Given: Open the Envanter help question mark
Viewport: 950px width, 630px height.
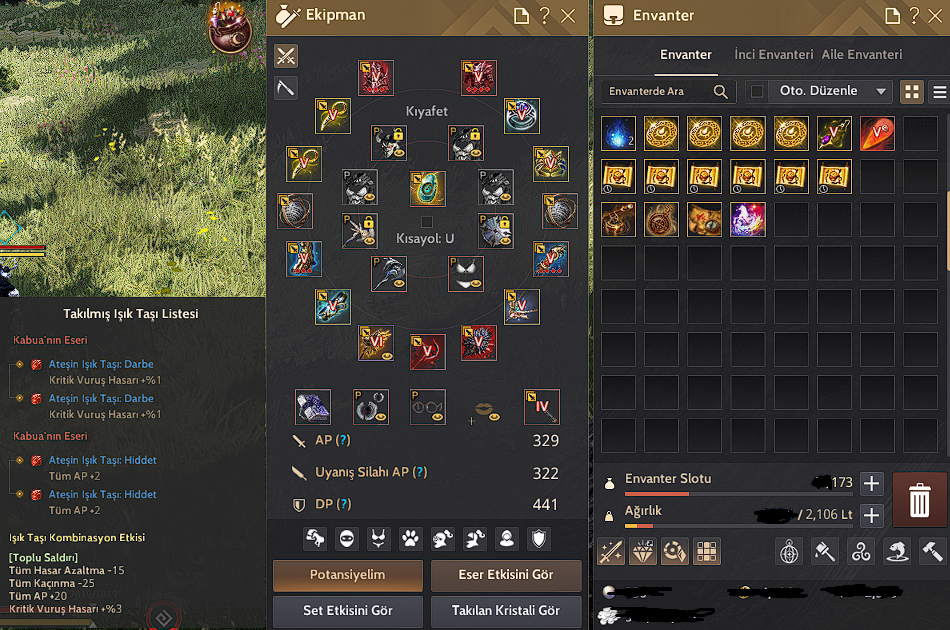Looking at the screenshot, I should click(x=914, y=16).
